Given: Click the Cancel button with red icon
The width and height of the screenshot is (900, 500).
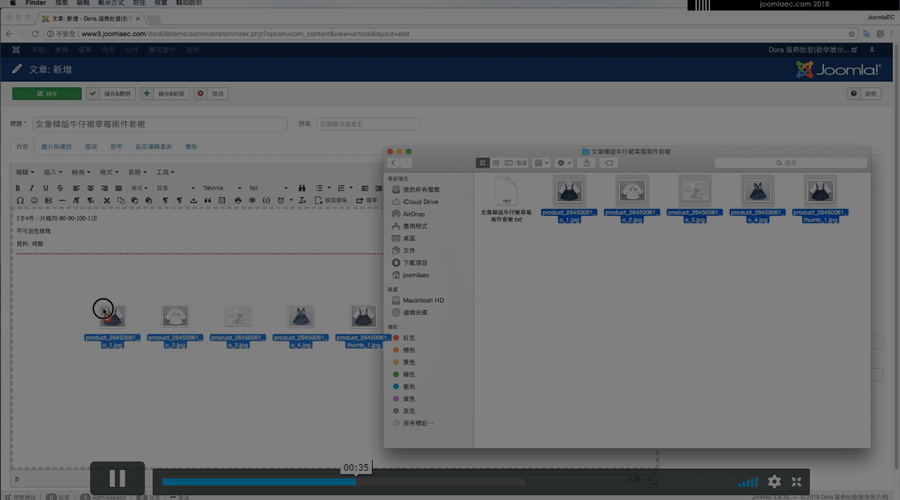Looking at the screenshot, I should (211, 93).
